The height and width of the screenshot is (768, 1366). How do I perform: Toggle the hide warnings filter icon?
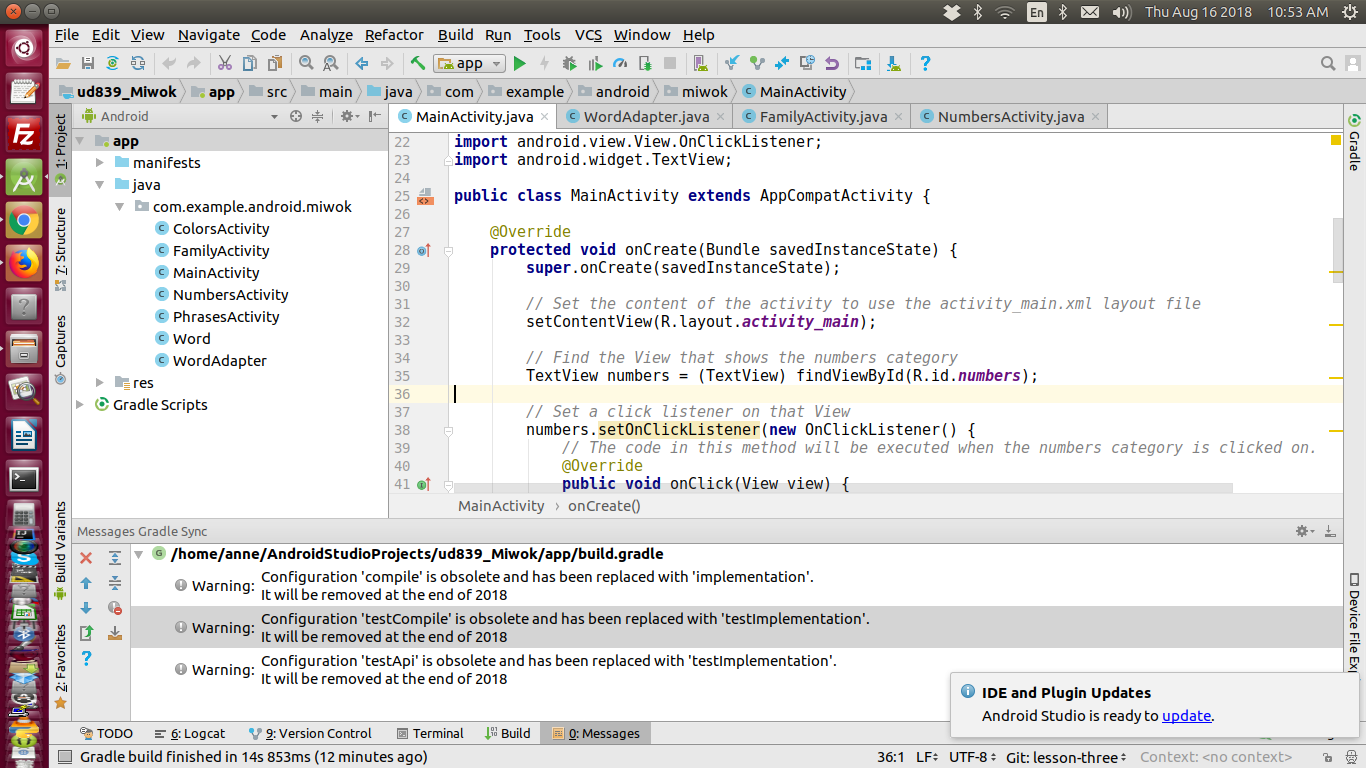(x=115, y=608)
